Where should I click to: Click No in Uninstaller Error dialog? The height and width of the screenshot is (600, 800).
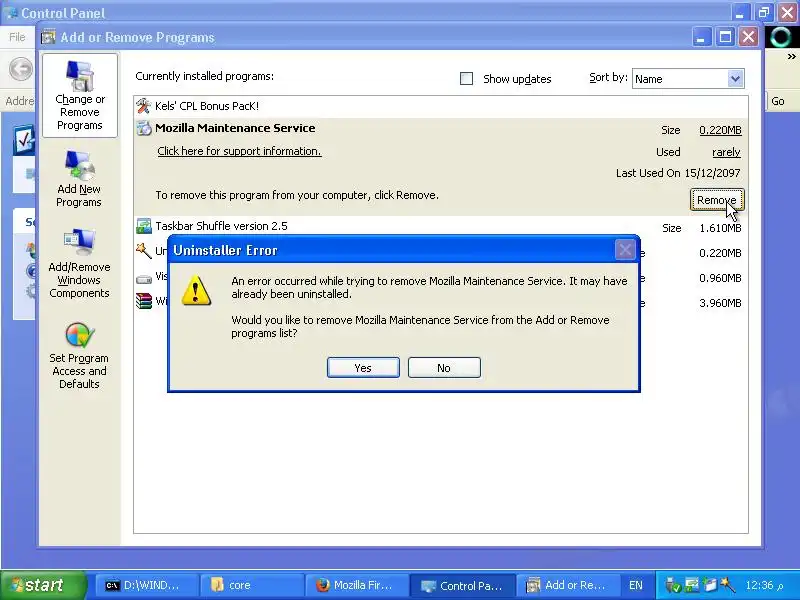coord(444,368)
